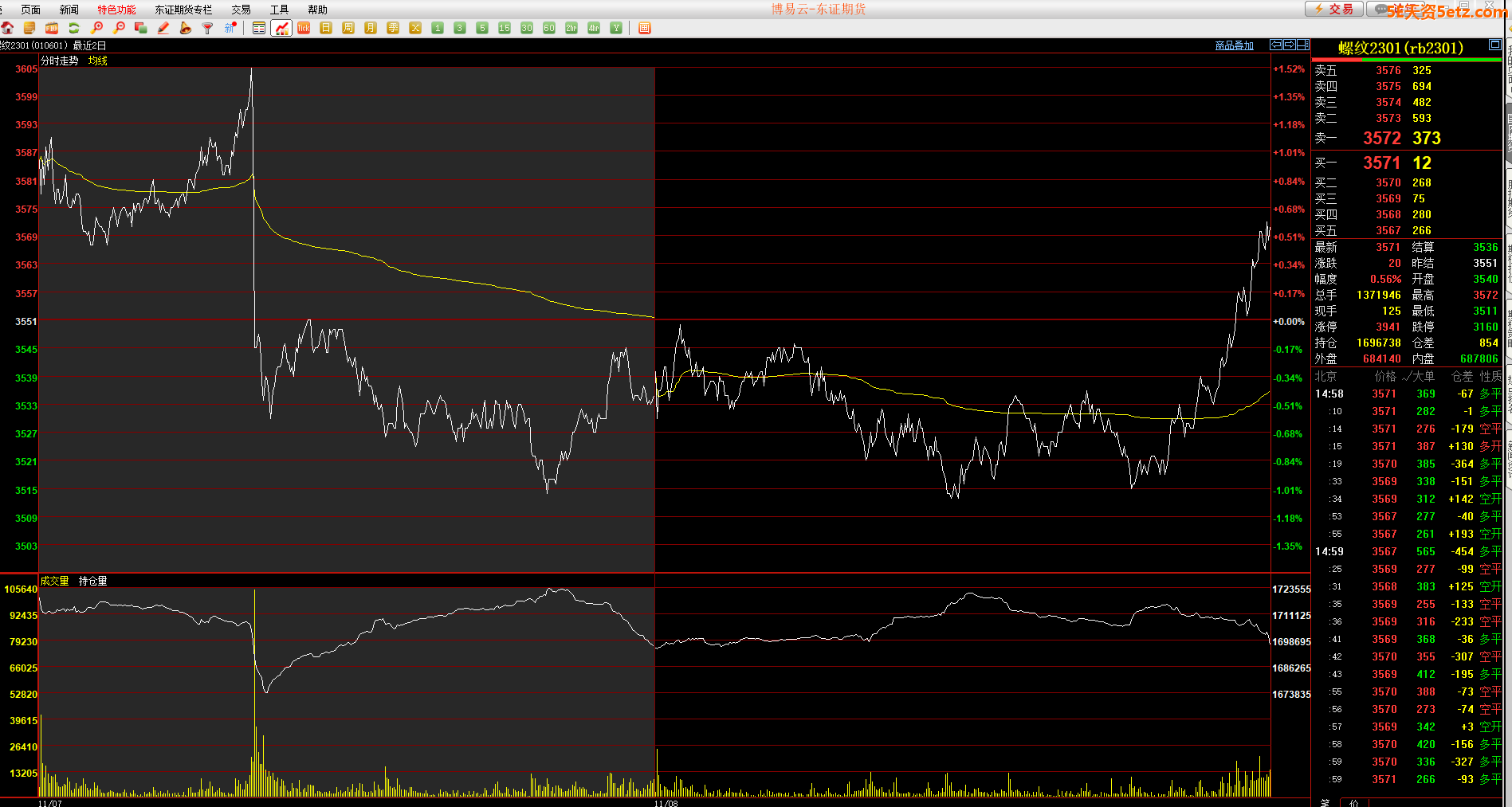This screenshot has height=807, width=1512.
Task: Select the 4hr period icon
Action: [x=594, y=28]
